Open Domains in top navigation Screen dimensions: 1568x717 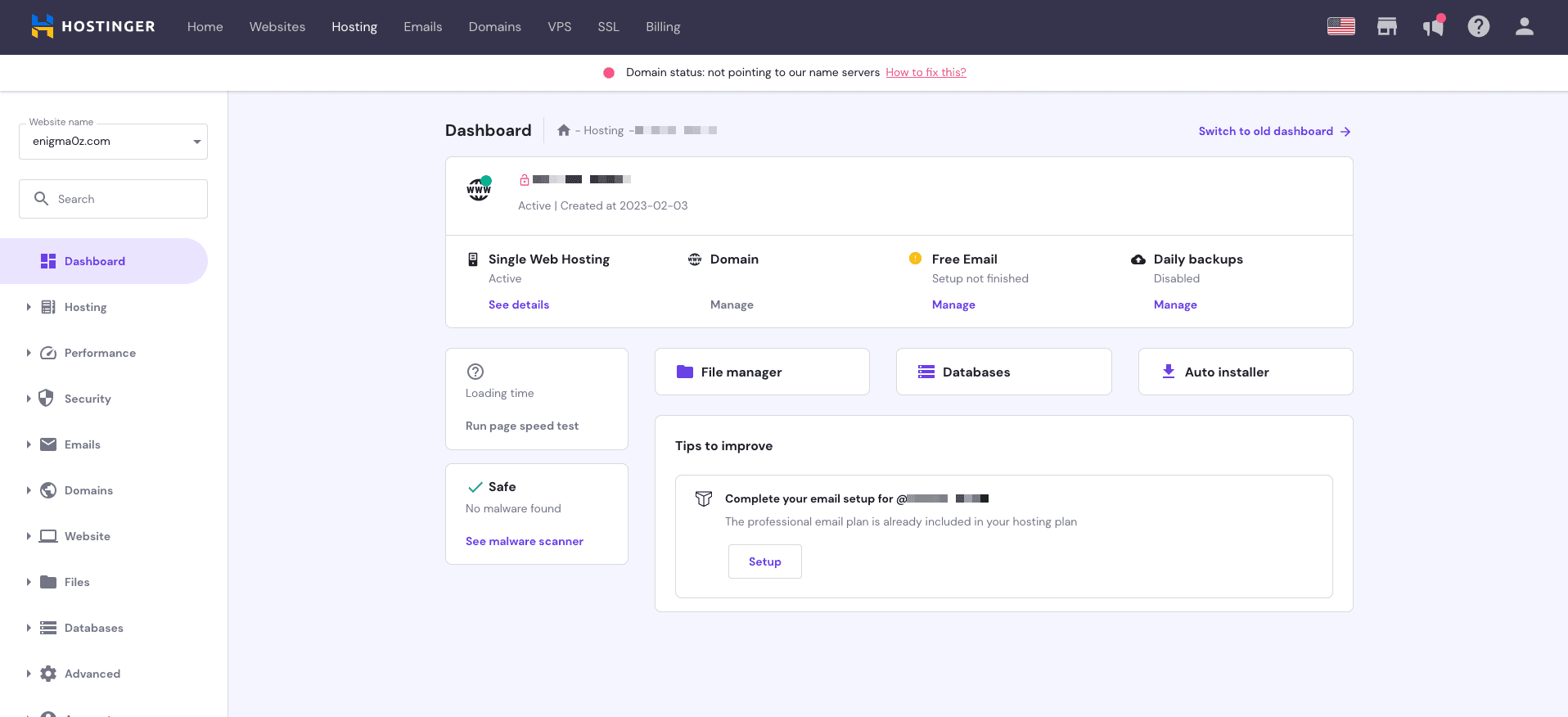tap(494, 27)
